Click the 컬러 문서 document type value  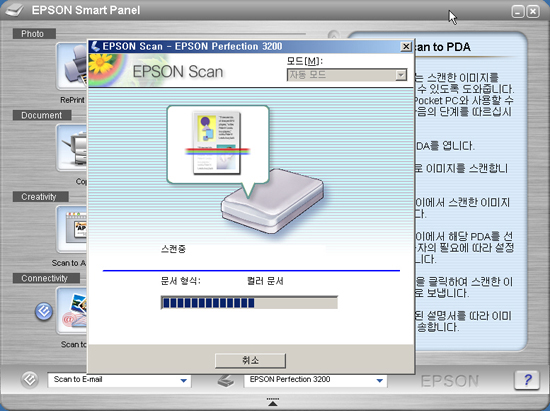pos(265,281)
